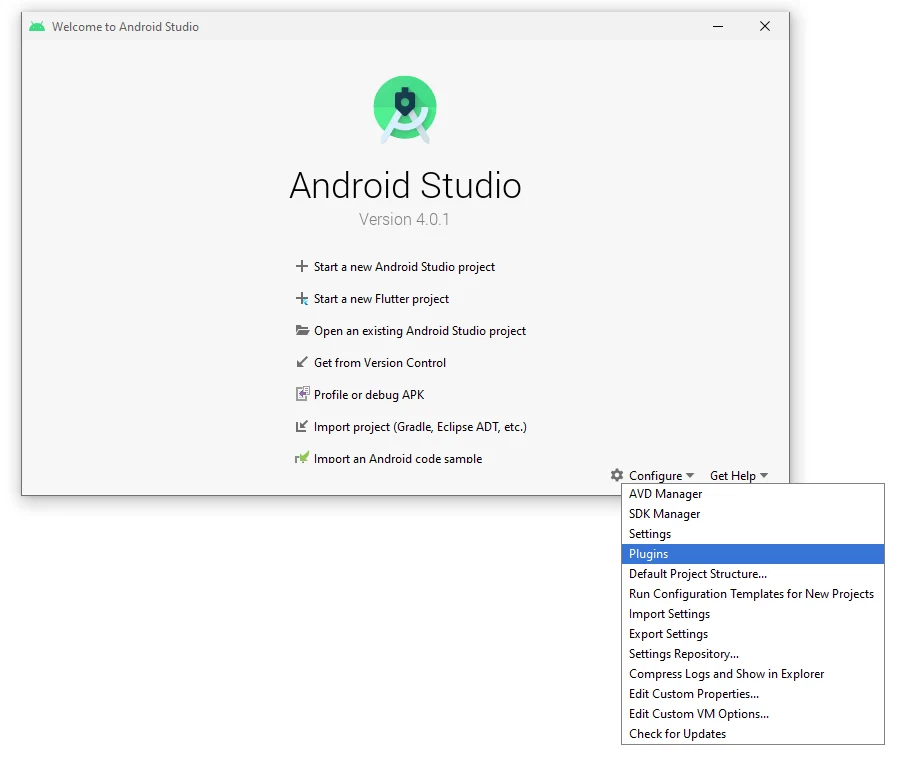Viewport: 913px width, 764px height.
Task: Start a new Flutter project
Action: (x=381, y=299)
